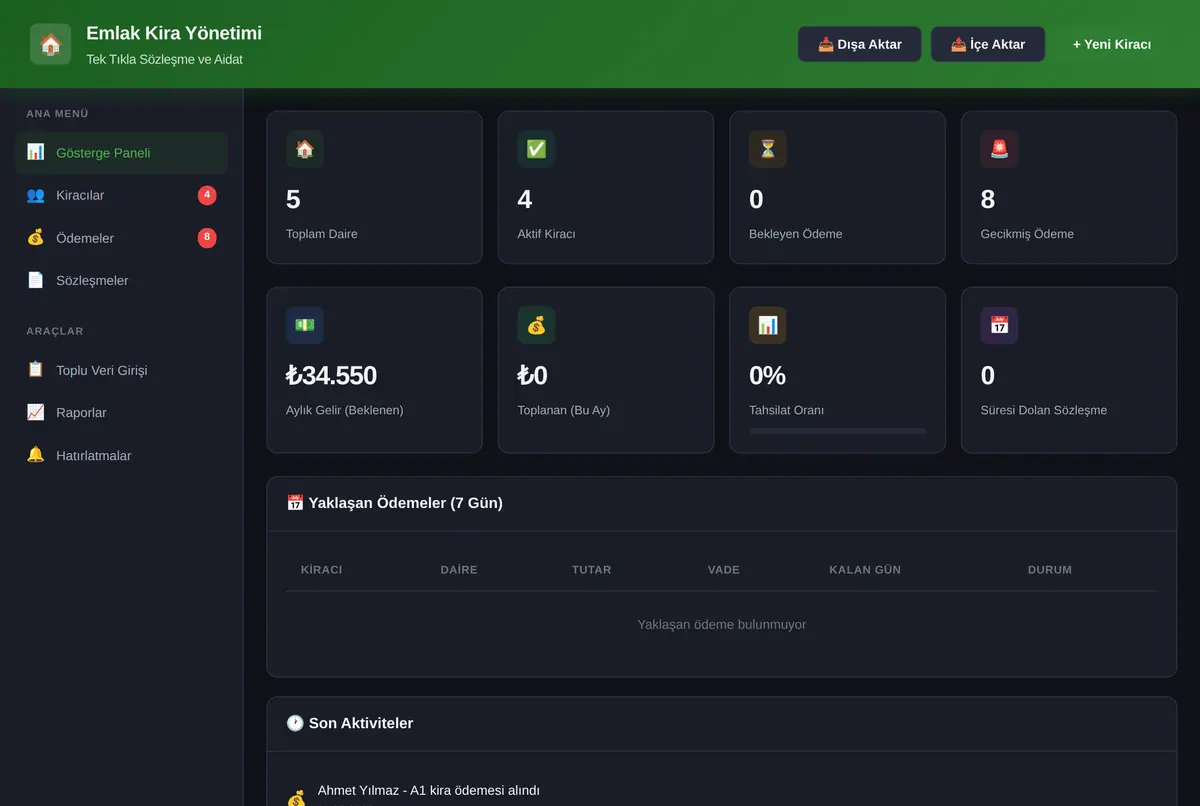Viewport: 1200px width, 806px height.
Task: Click the hourglass icon on Bekleyen Ödeme card
Action: 768,149
